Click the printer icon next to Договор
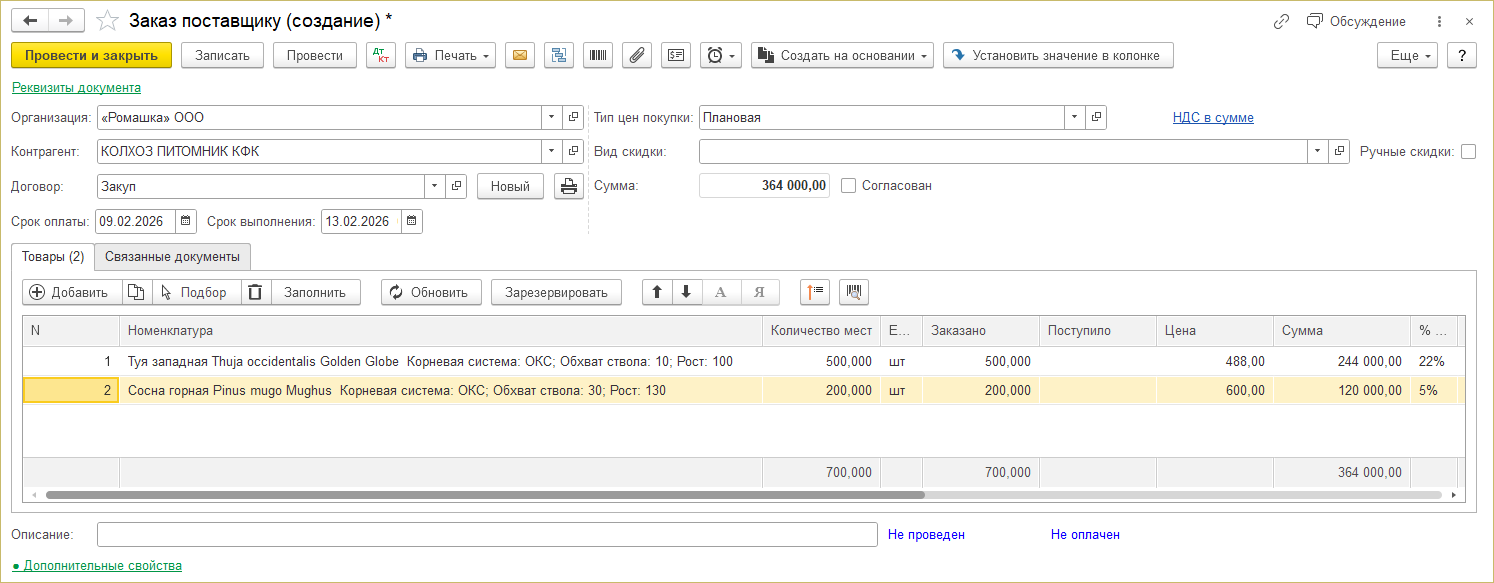 pyautogui.click(x=568, y=186)
